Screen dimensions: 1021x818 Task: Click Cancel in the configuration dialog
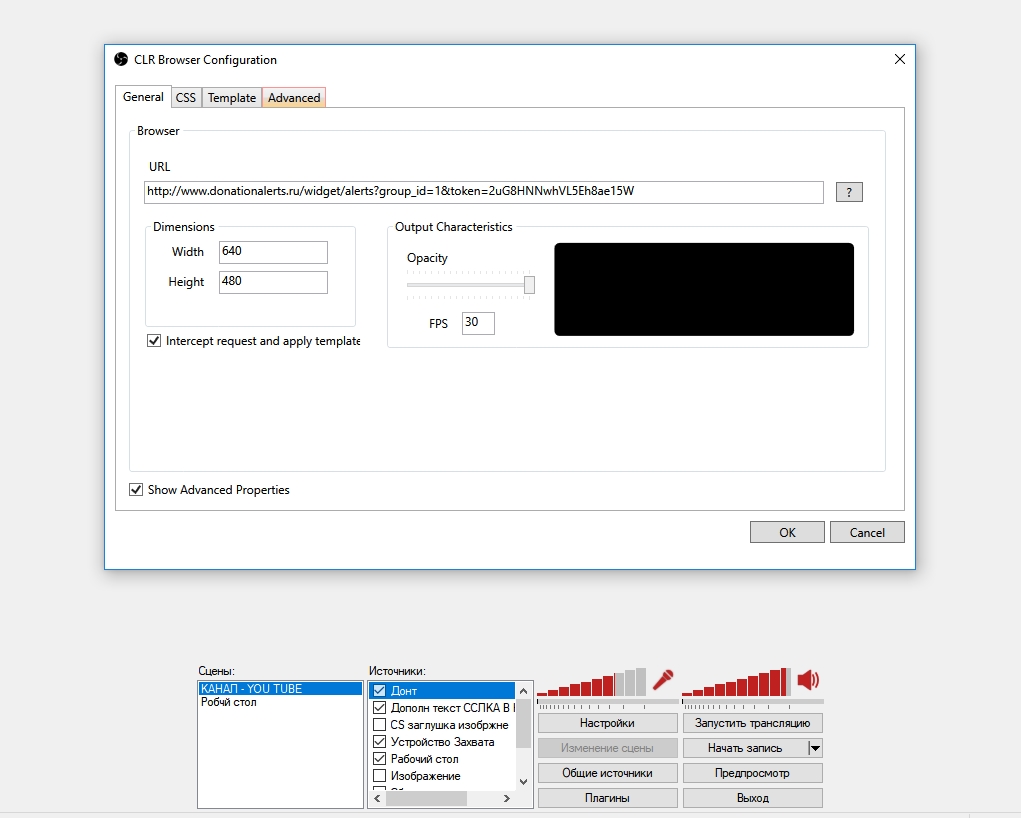[867, 532]
